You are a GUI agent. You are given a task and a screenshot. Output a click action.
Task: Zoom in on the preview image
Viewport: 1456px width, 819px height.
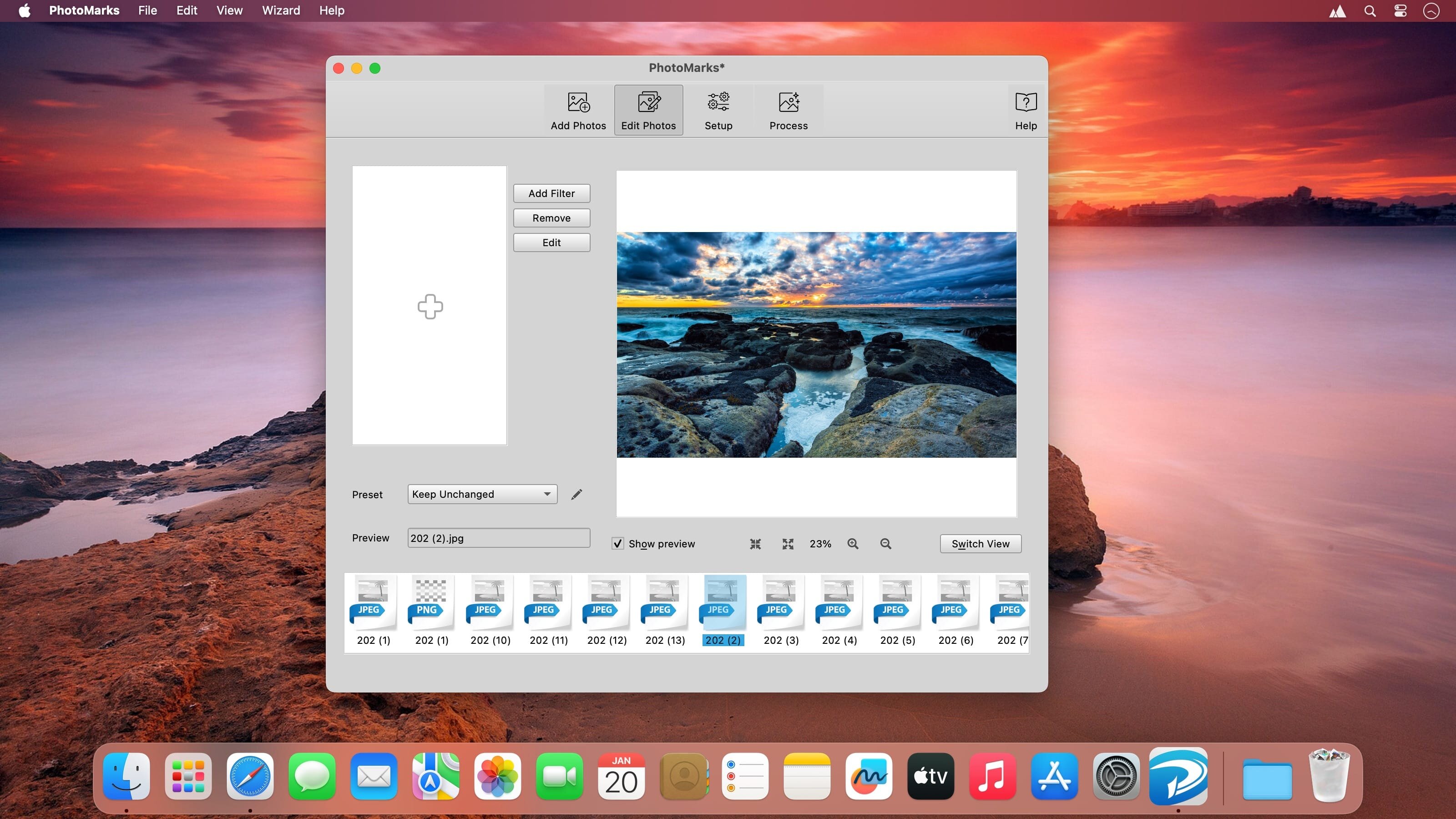[852, 544]
